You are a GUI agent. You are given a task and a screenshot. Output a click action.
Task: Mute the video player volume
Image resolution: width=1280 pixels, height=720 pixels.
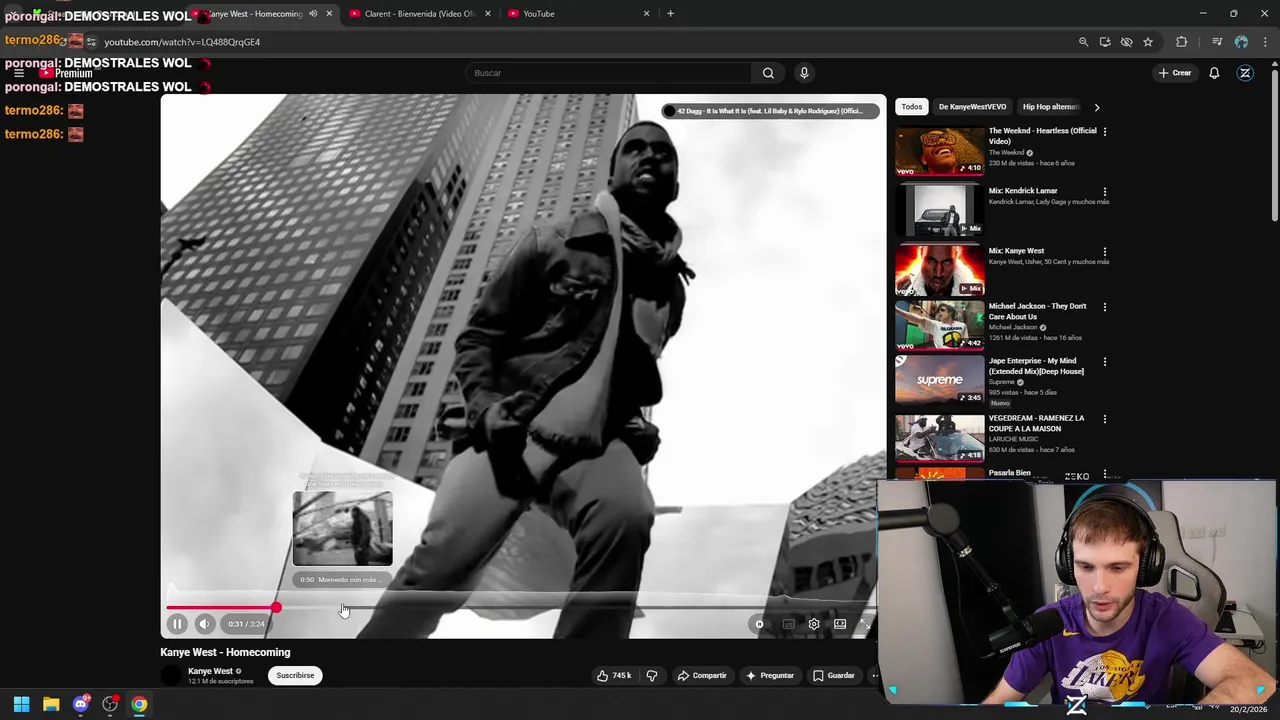pos(204,624)
